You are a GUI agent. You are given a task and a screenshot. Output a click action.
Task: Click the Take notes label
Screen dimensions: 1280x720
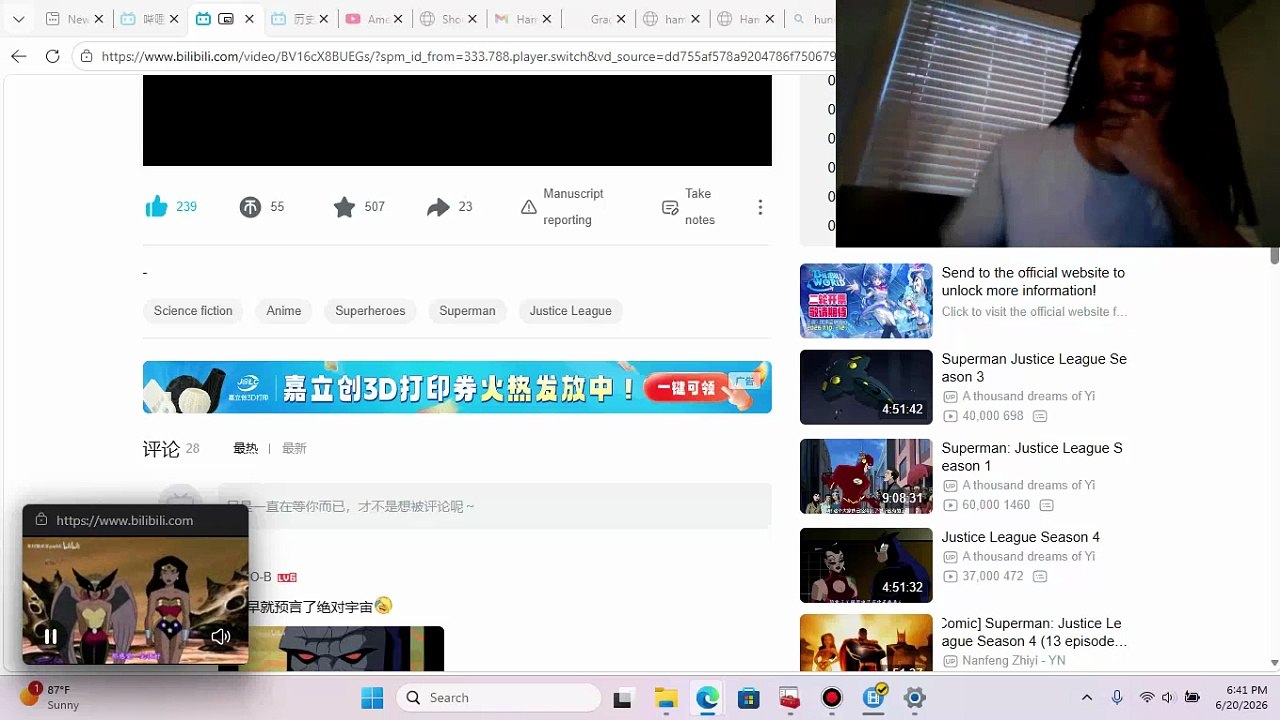pos(700,207)
